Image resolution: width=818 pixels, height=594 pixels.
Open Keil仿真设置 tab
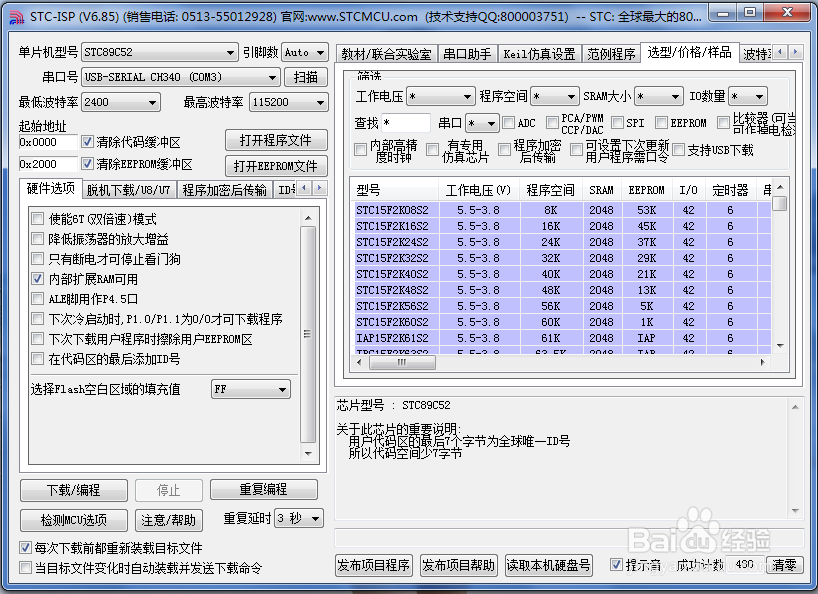click(539, 54)
